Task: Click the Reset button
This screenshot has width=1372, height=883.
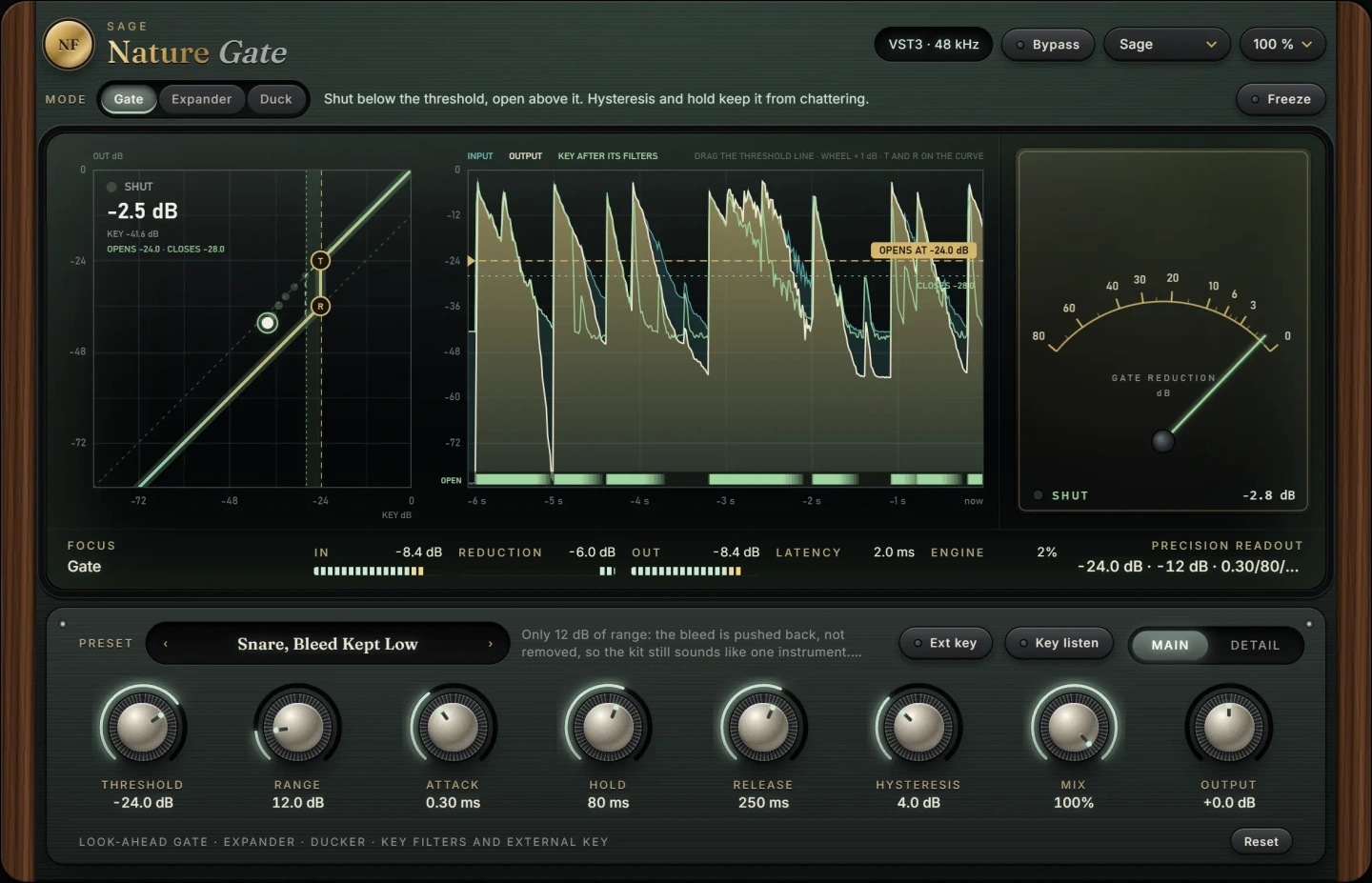Action: [1261, 841]
